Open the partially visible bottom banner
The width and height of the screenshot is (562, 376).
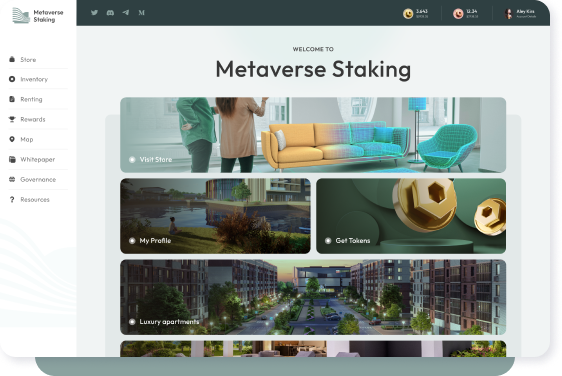(x=313, y=349)
